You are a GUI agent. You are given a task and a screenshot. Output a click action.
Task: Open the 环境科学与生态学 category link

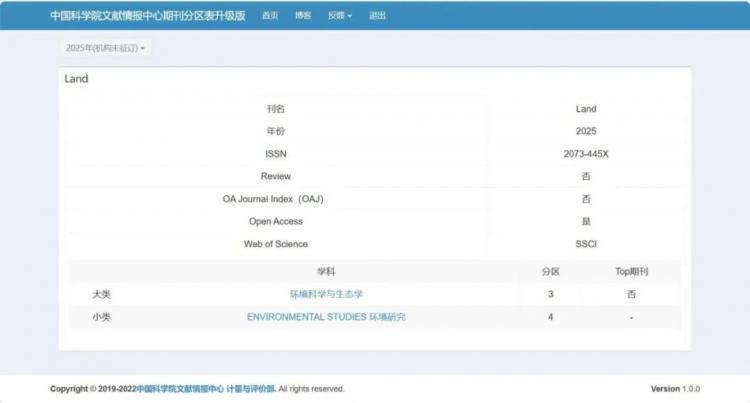[326, 294]
